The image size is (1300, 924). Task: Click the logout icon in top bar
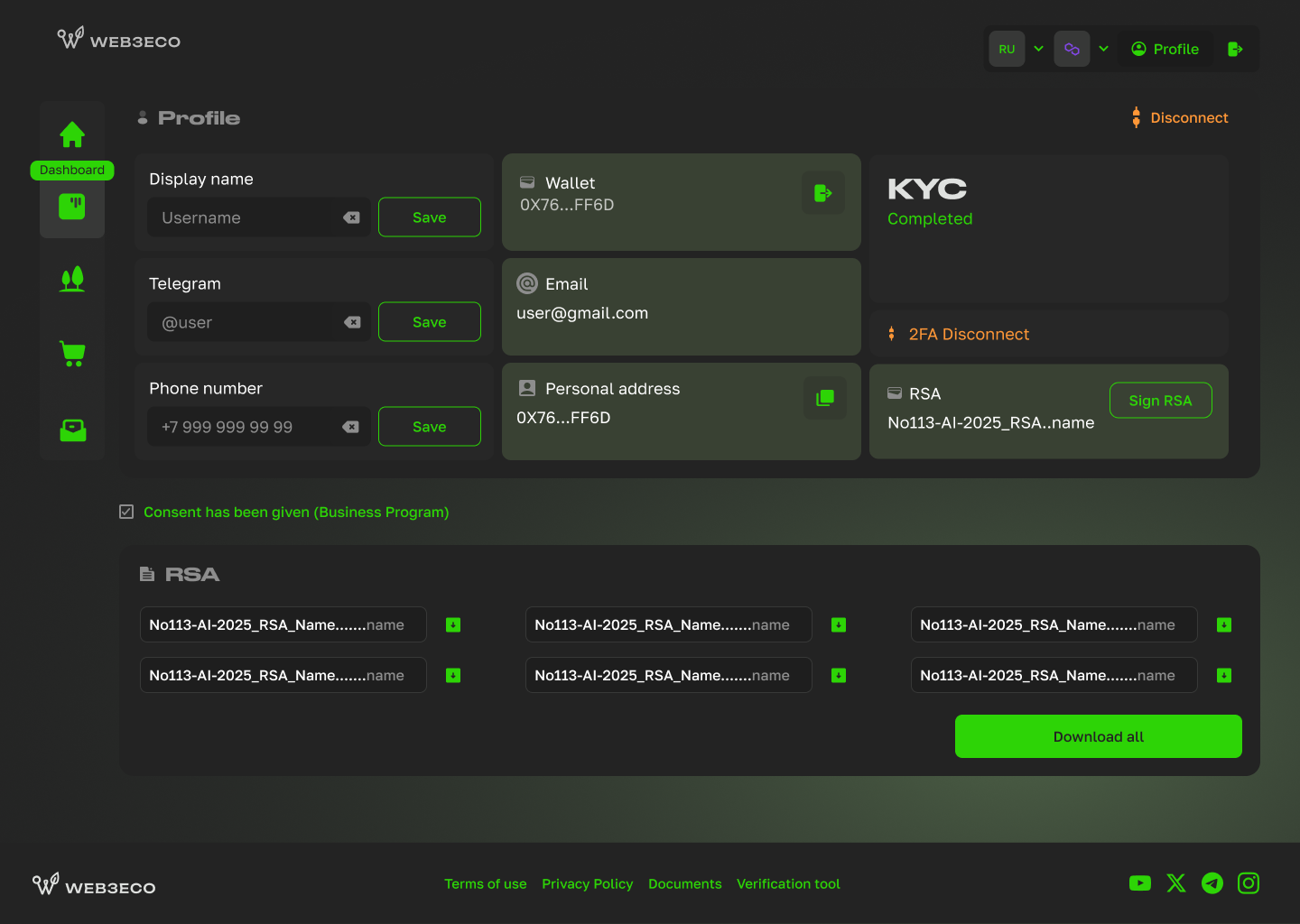pos(1236,49)
